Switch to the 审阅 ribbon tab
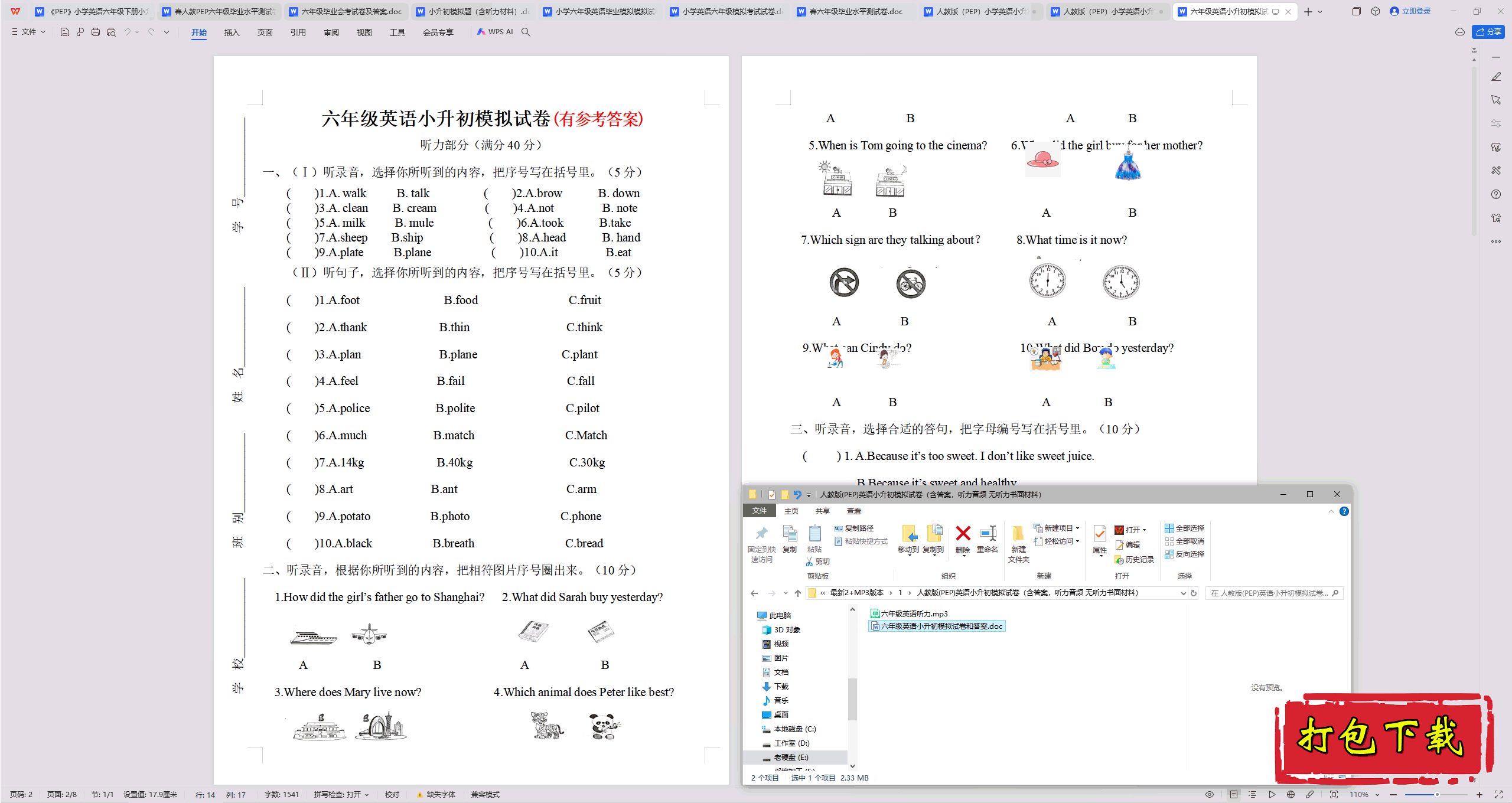The image size is (1512, 803). pos(331,32)
